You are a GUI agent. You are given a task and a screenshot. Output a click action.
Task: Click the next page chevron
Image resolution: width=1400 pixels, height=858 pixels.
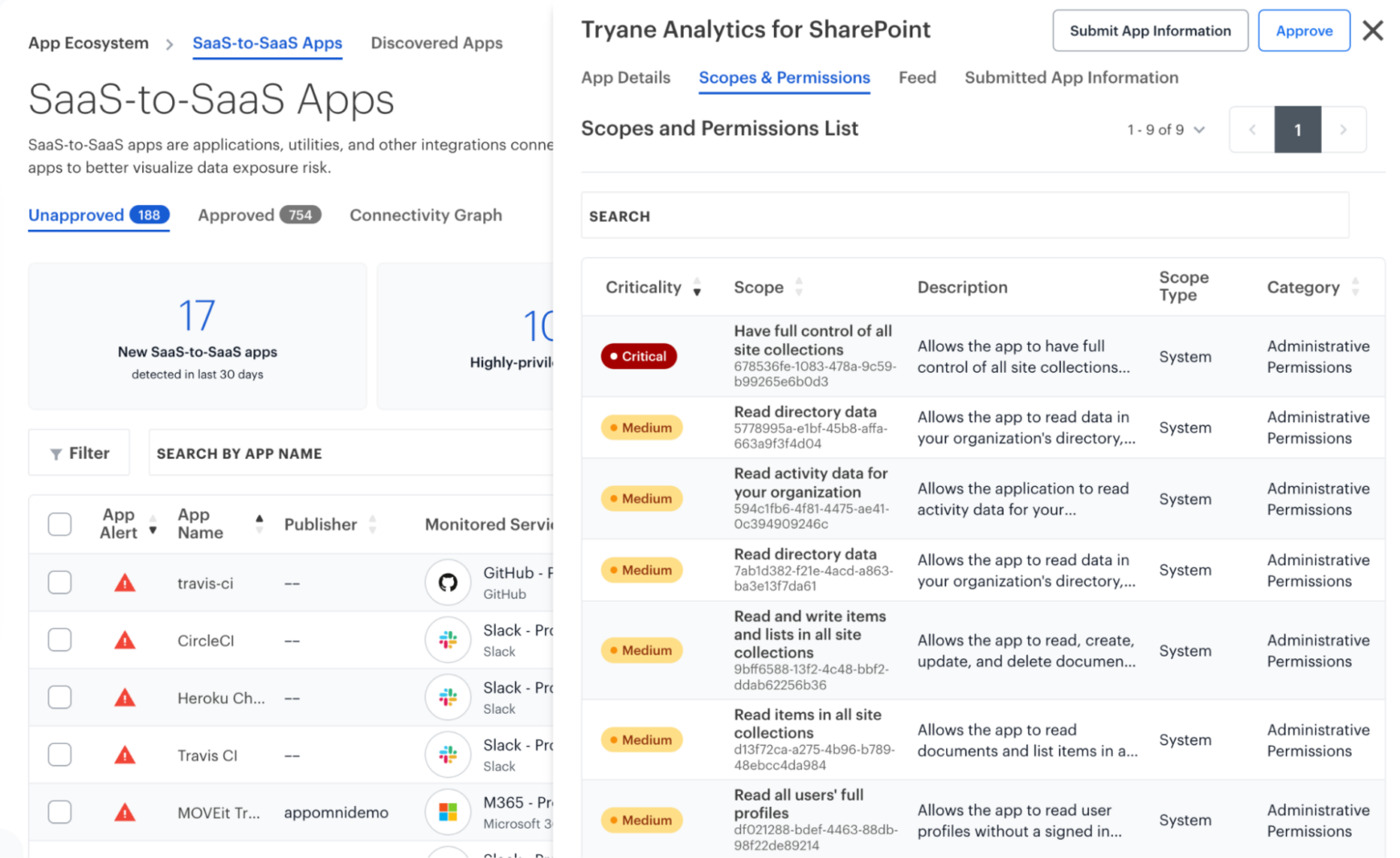click(x=1343, y=129)
